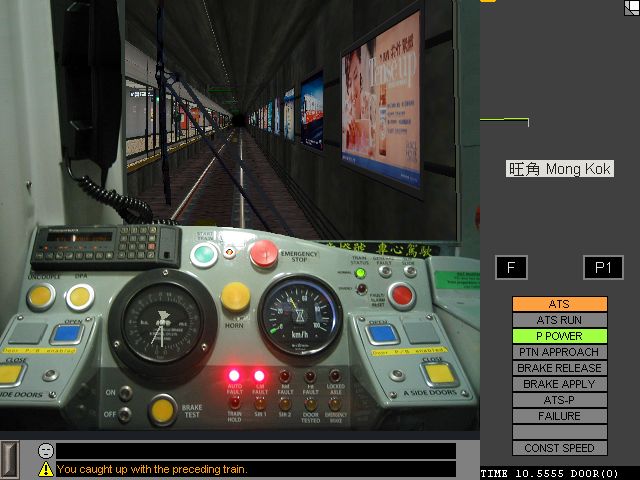This screenshot has width=640, height=480.
Task: Select the green P POWER indicator
Action: point(559,336)
